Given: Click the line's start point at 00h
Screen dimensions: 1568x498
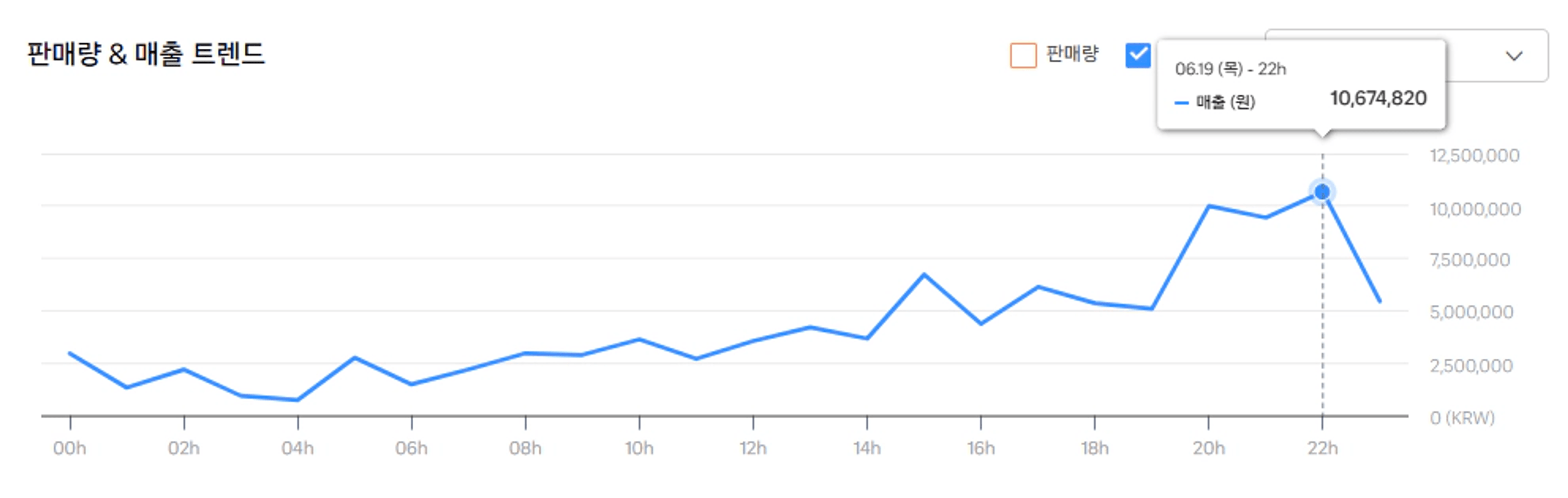Looking at the screenshot, I should tap(70, 353).
